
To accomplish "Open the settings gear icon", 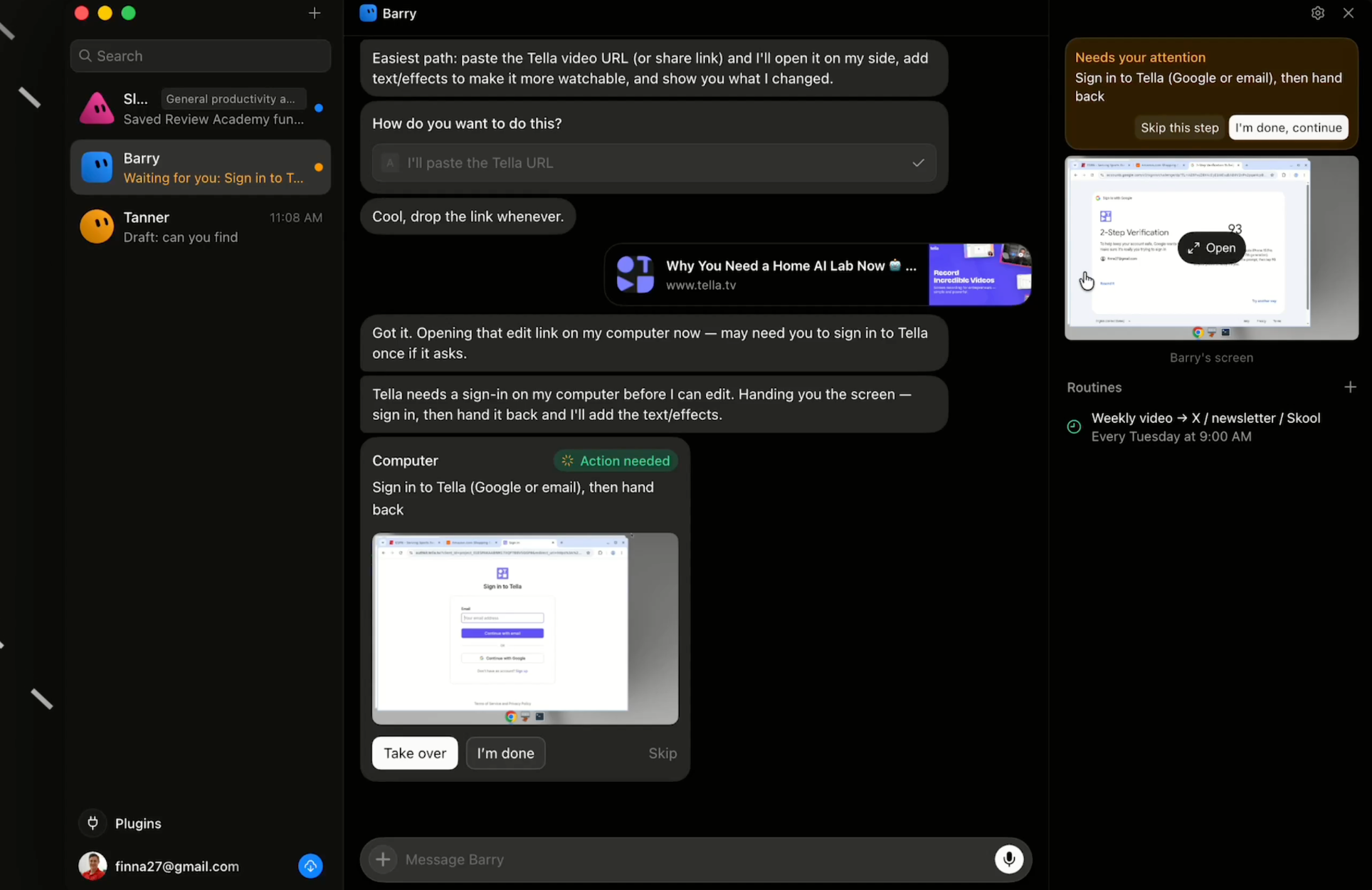I will pyautogui.click(x=1317, y=13).
